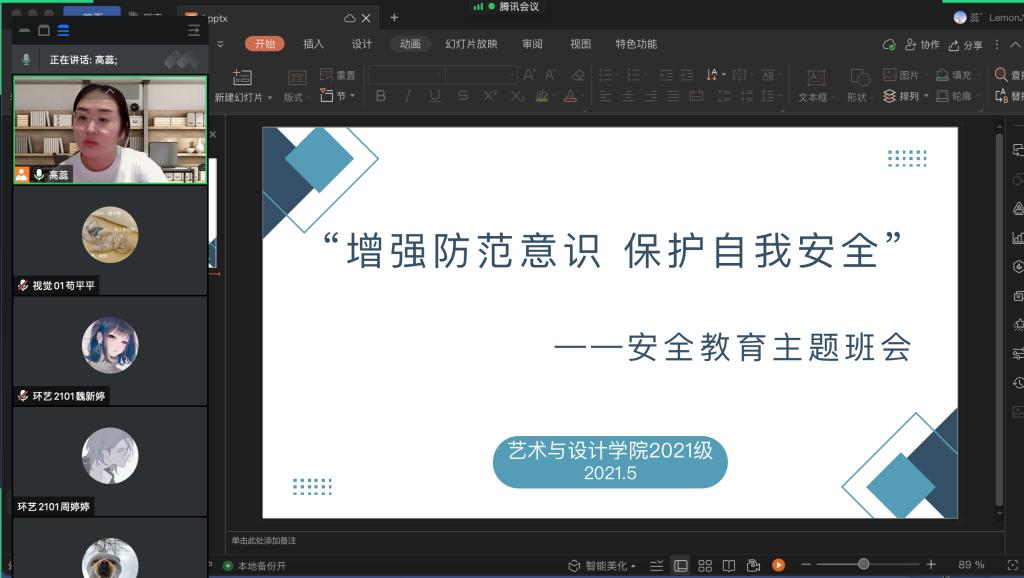Click the 分享 share icon
The image size is (1024, 578).
point(966,44)
